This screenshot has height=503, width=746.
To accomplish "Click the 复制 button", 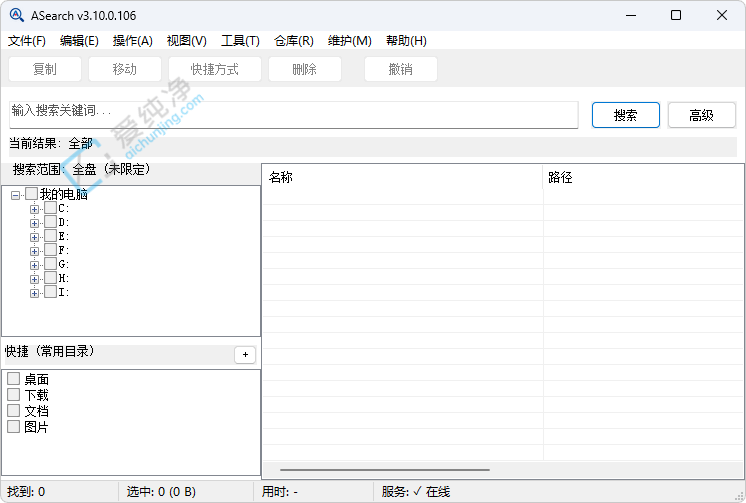I will 45,69.
